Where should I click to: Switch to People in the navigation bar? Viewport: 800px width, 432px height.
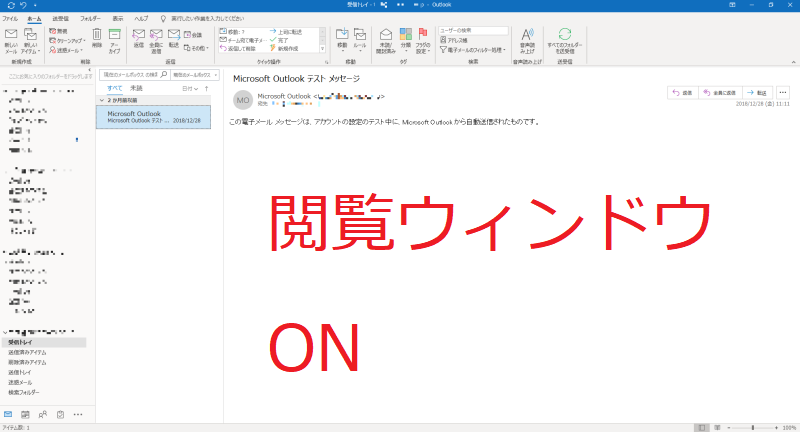(x=43, y=415)
